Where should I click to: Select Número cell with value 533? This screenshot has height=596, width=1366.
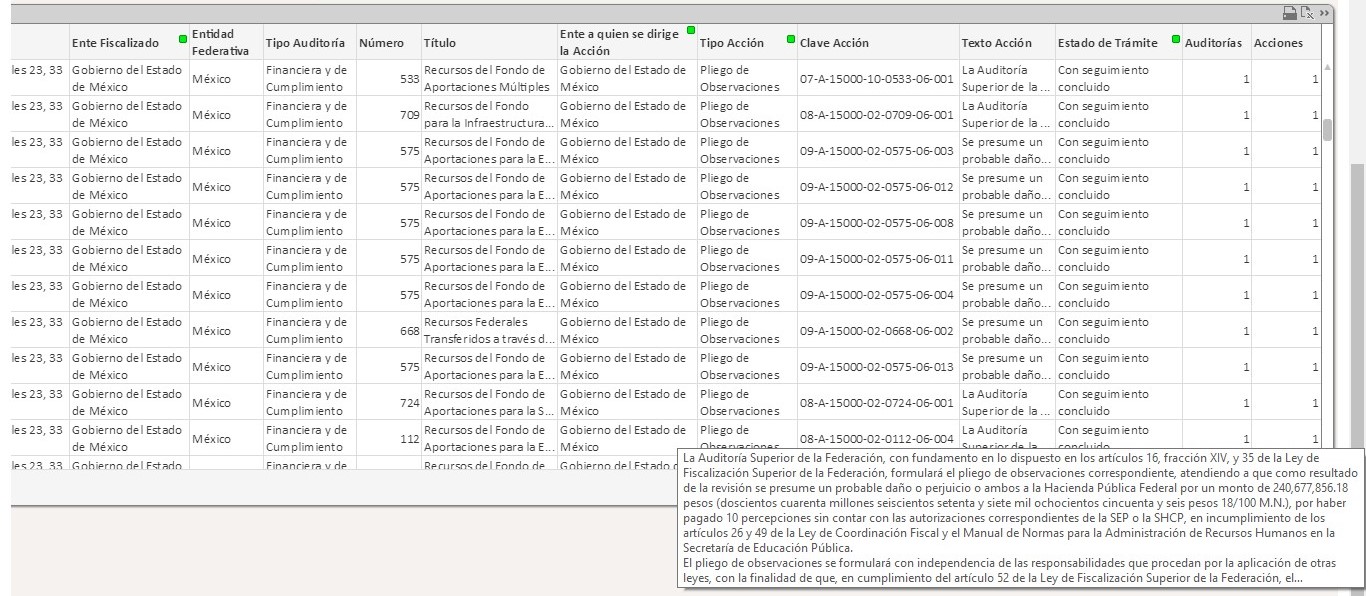[x=388, y=78]
